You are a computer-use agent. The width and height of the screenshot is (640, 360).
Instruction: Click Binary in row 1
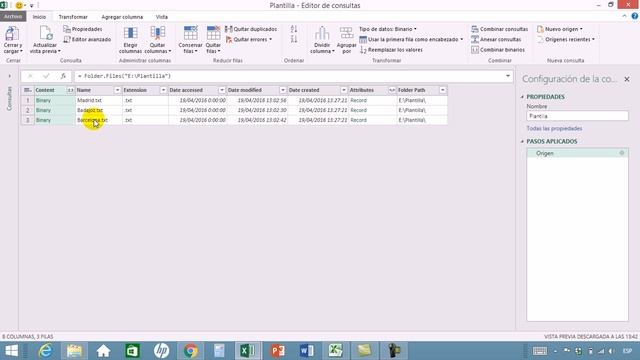pyautogui.click(x=43, y=100)
